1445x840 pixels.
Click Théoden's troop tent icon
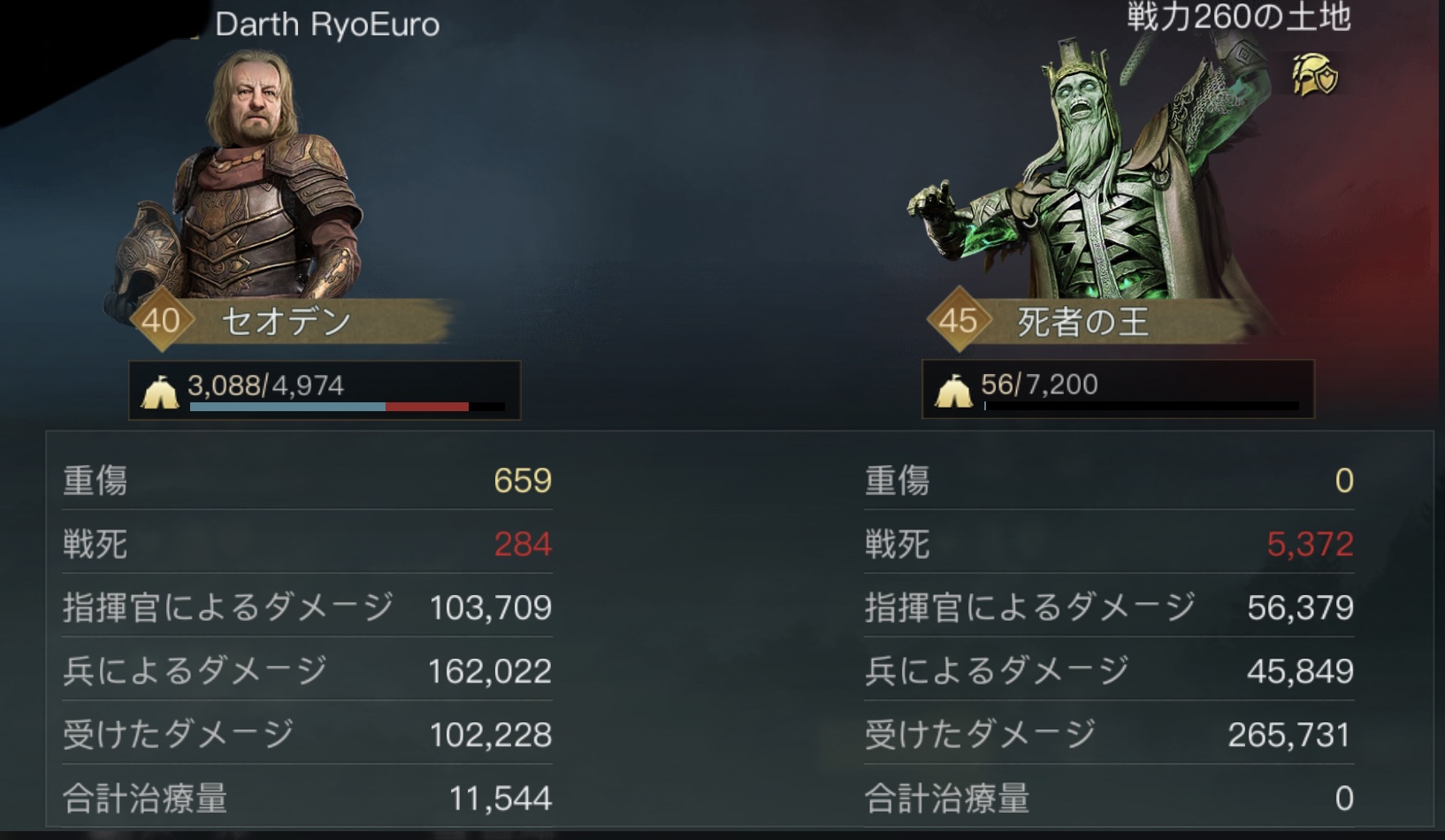point(160,392)
